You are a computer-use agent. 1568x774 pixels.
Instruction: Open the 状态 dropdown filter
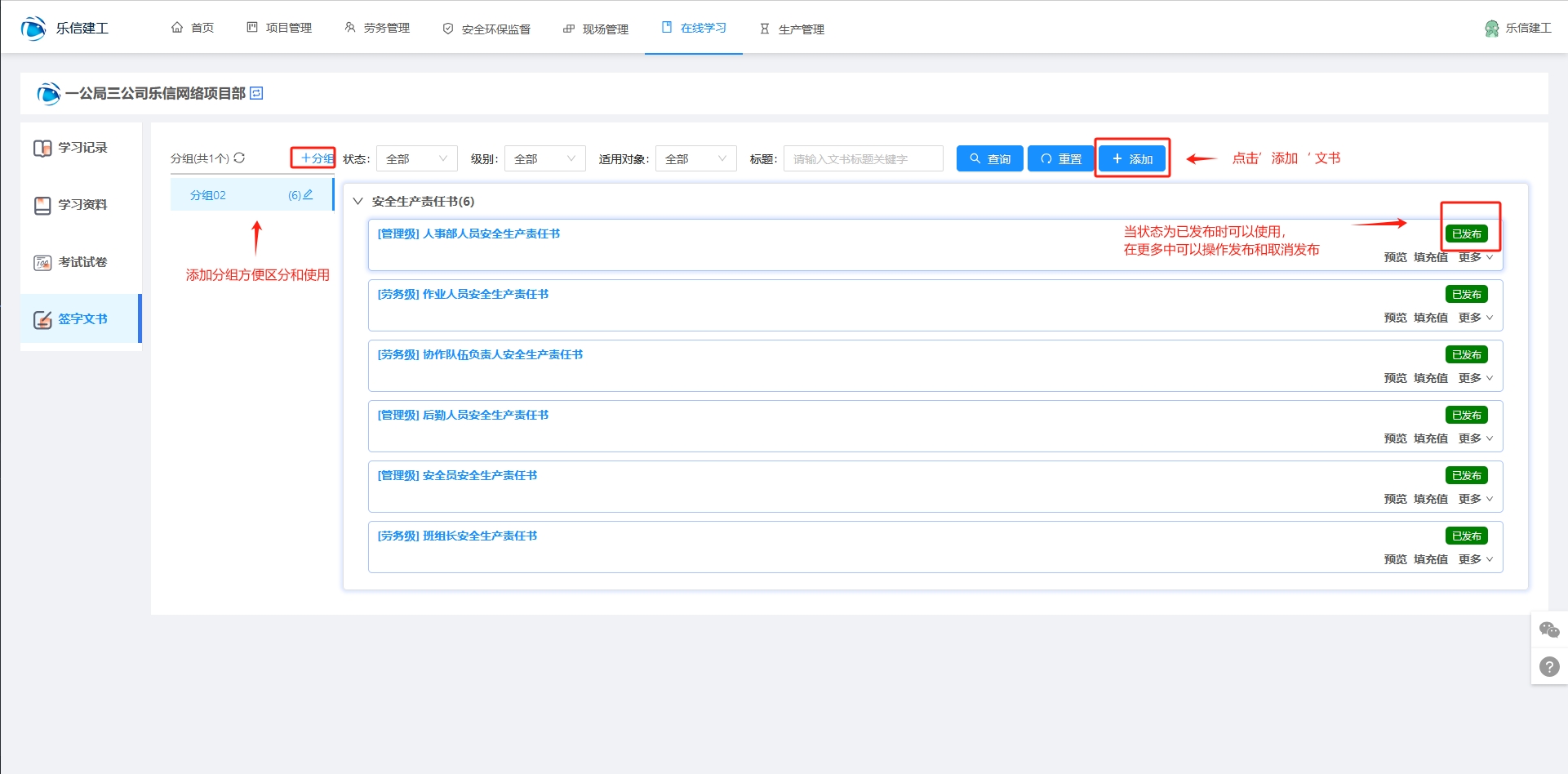pos(416,159)
